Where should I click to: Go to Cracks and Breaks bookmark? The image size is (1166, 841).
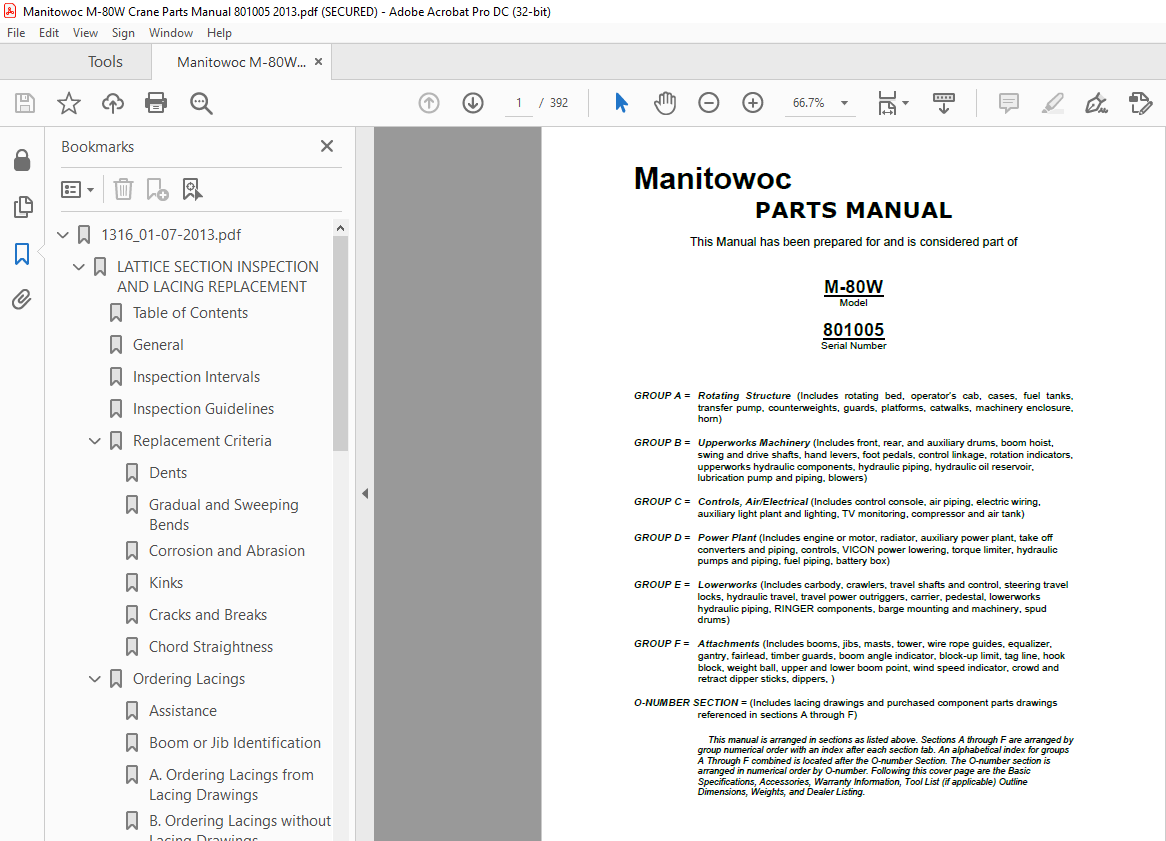[x=207, y=615]
